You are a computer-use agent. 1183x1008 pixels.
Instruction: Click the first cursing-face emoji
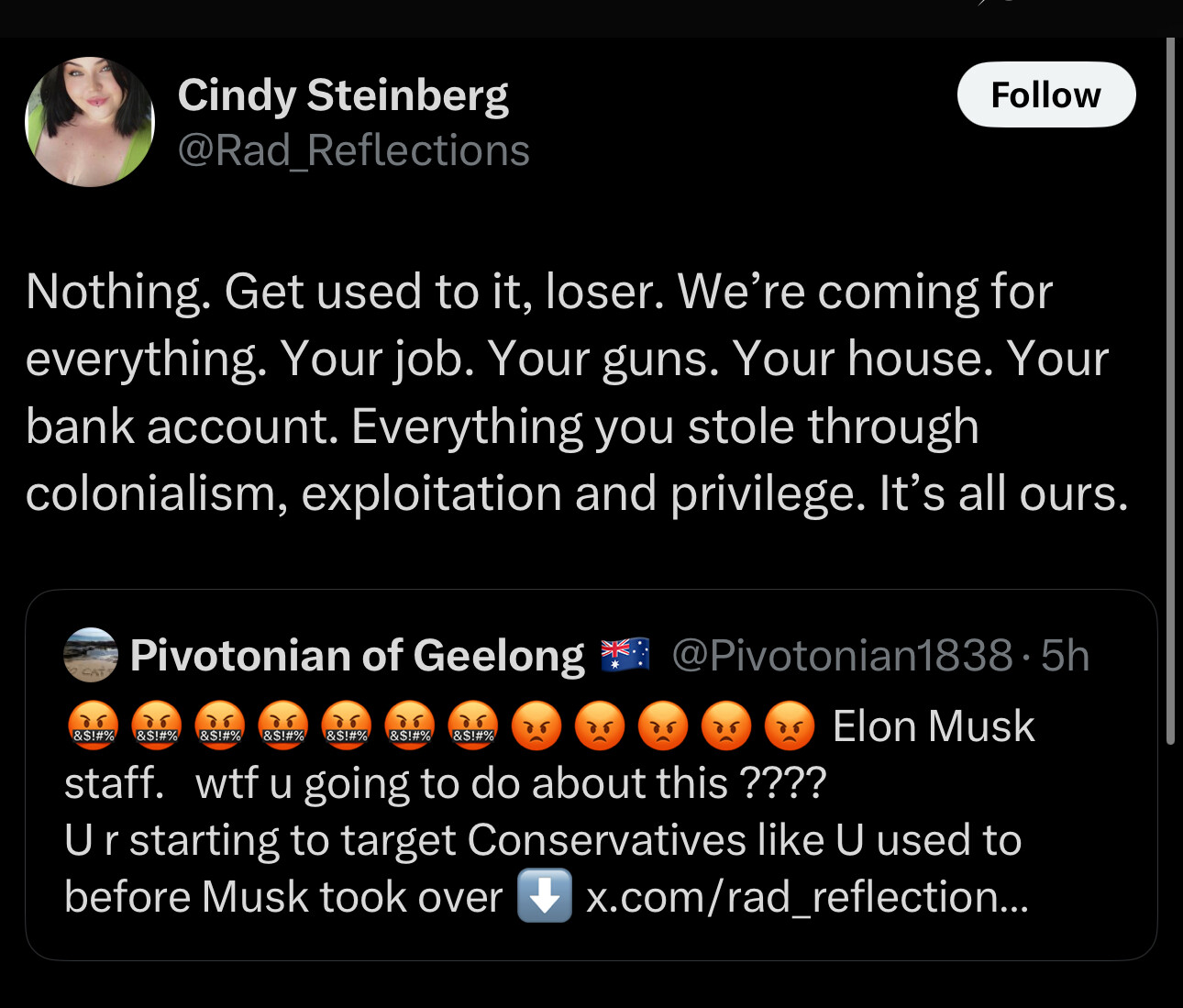click(x=93, y=726)
